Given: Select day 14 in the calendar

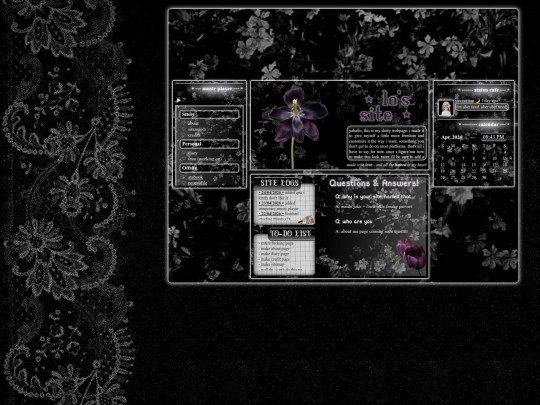Looking at the screenshot, I should pyautogui.click(x=463, y=165).
